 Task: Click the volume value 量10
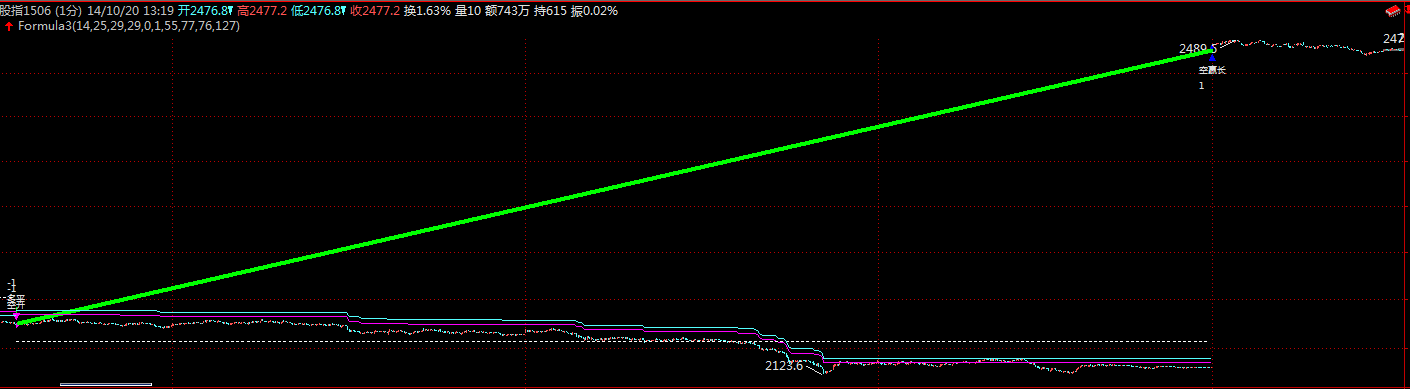coord(468,10)
